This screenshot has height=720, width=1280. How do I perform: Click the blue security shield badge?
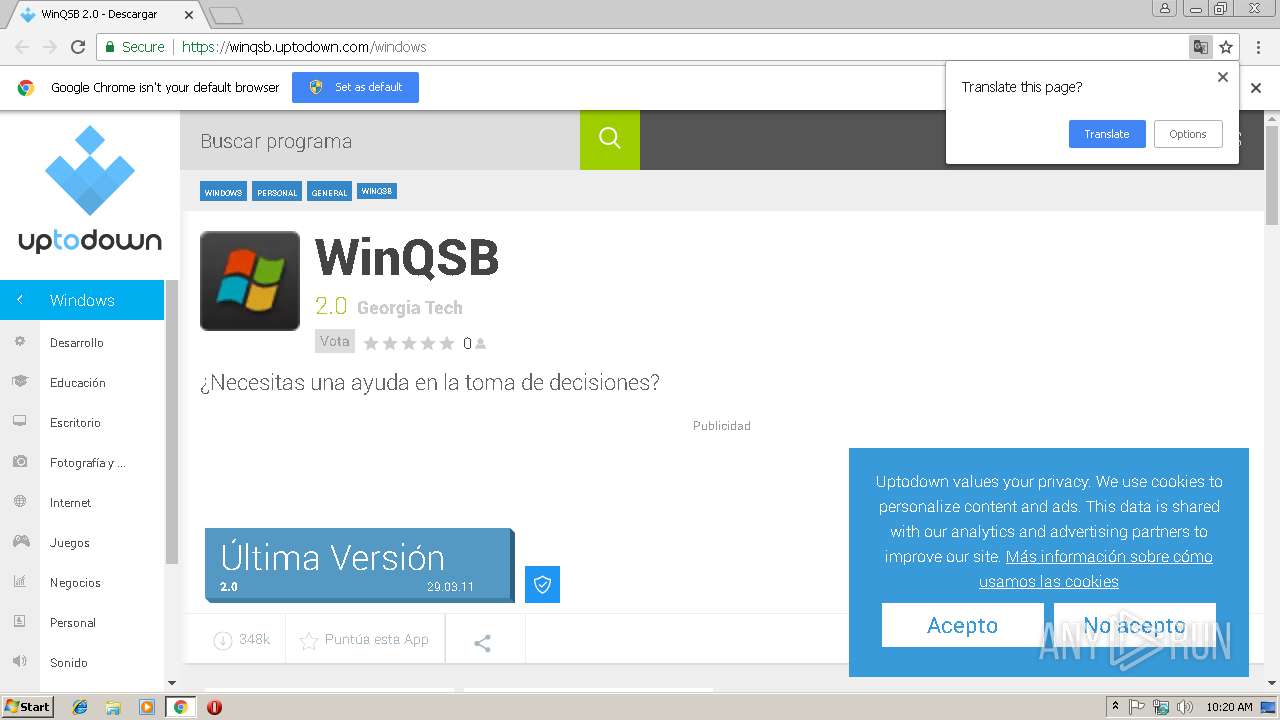[542, 584]
